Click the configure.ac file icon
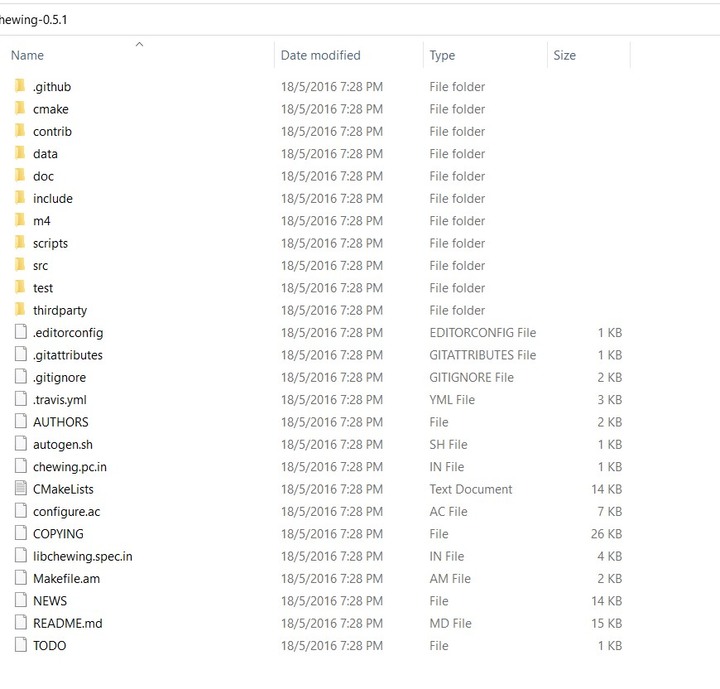This screenshot has width=720, height=689. (x=21, y=511)
